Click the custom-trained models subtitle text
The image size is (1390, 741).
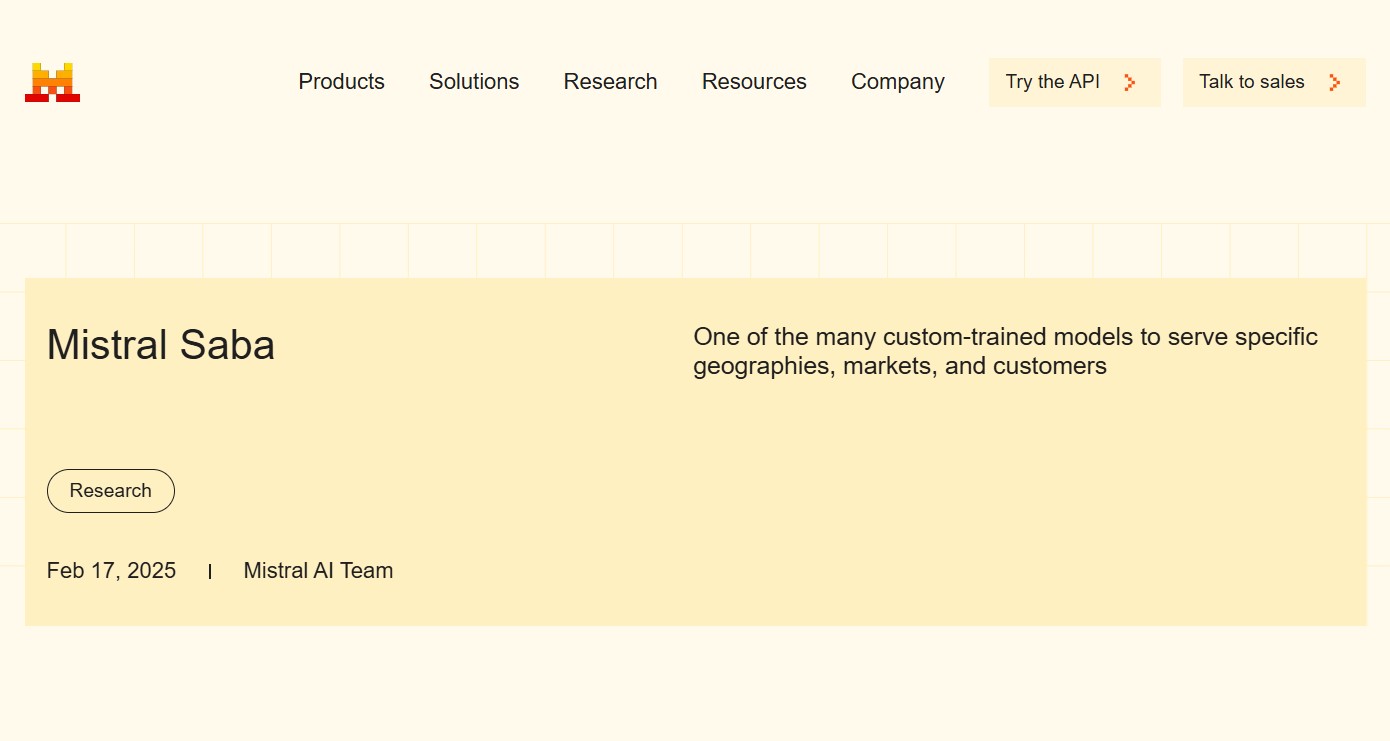1005,351
